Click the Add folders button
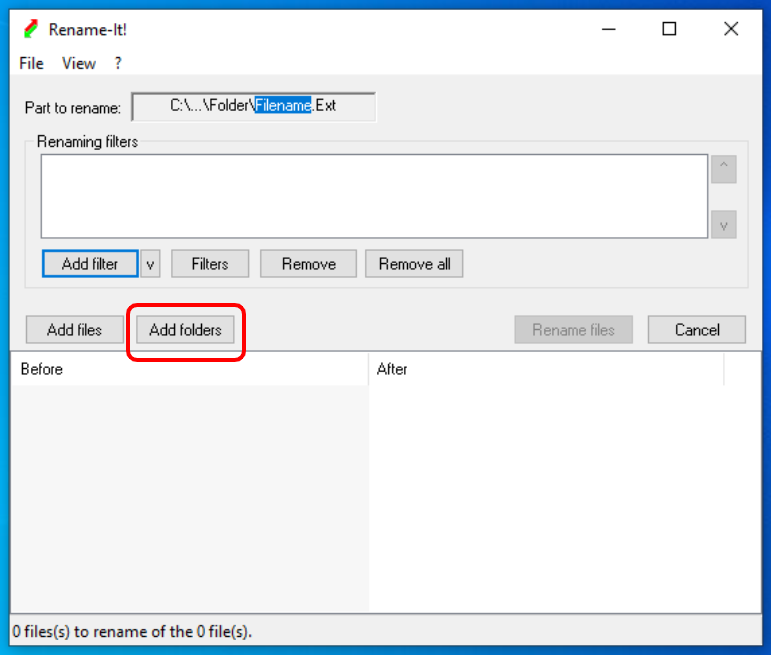 click(185, 329)
